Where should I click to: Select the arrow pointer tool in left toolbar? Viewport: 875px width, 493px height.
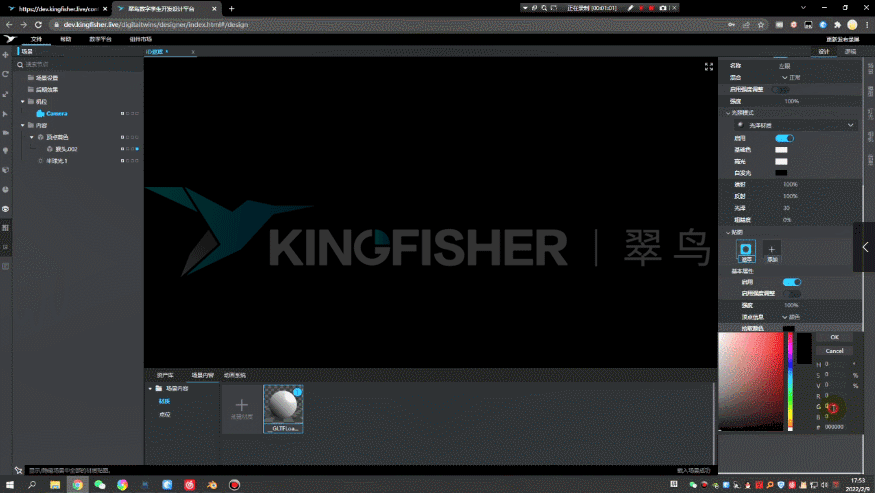pyautogui.click(x=6, y=113)
